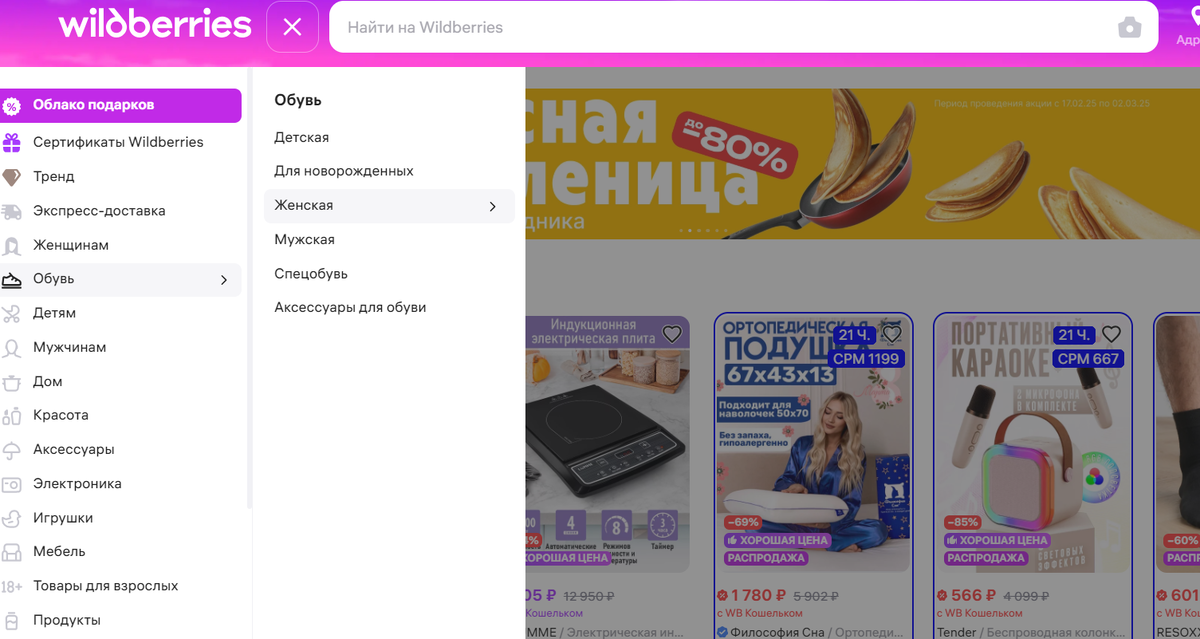Add the orthopedic pillow to favorites
The width and height of the screenshot is (1200, 639).
pyautogui.click(x=891, y=334)
